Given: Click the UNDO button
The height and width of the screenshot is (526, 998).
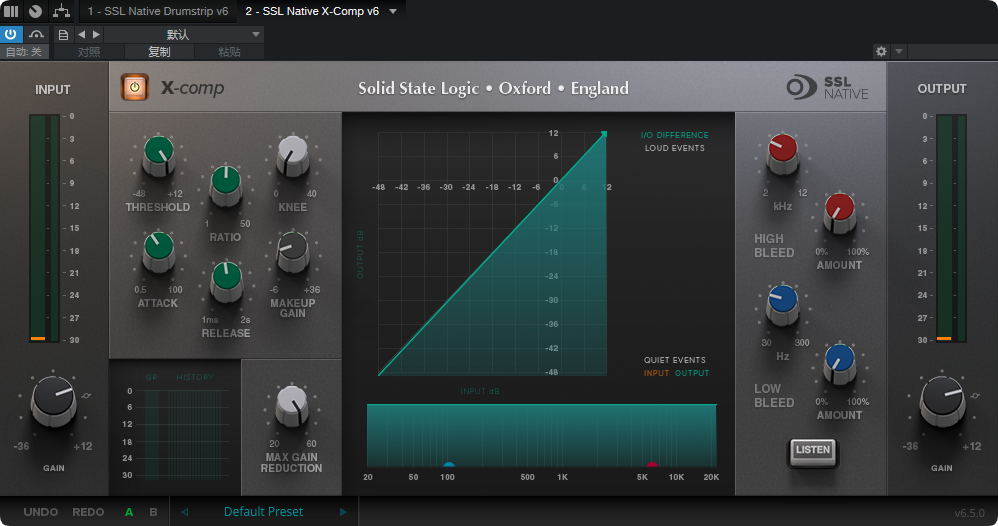Looking at the screenshot, I should click(x=41, y=512).
